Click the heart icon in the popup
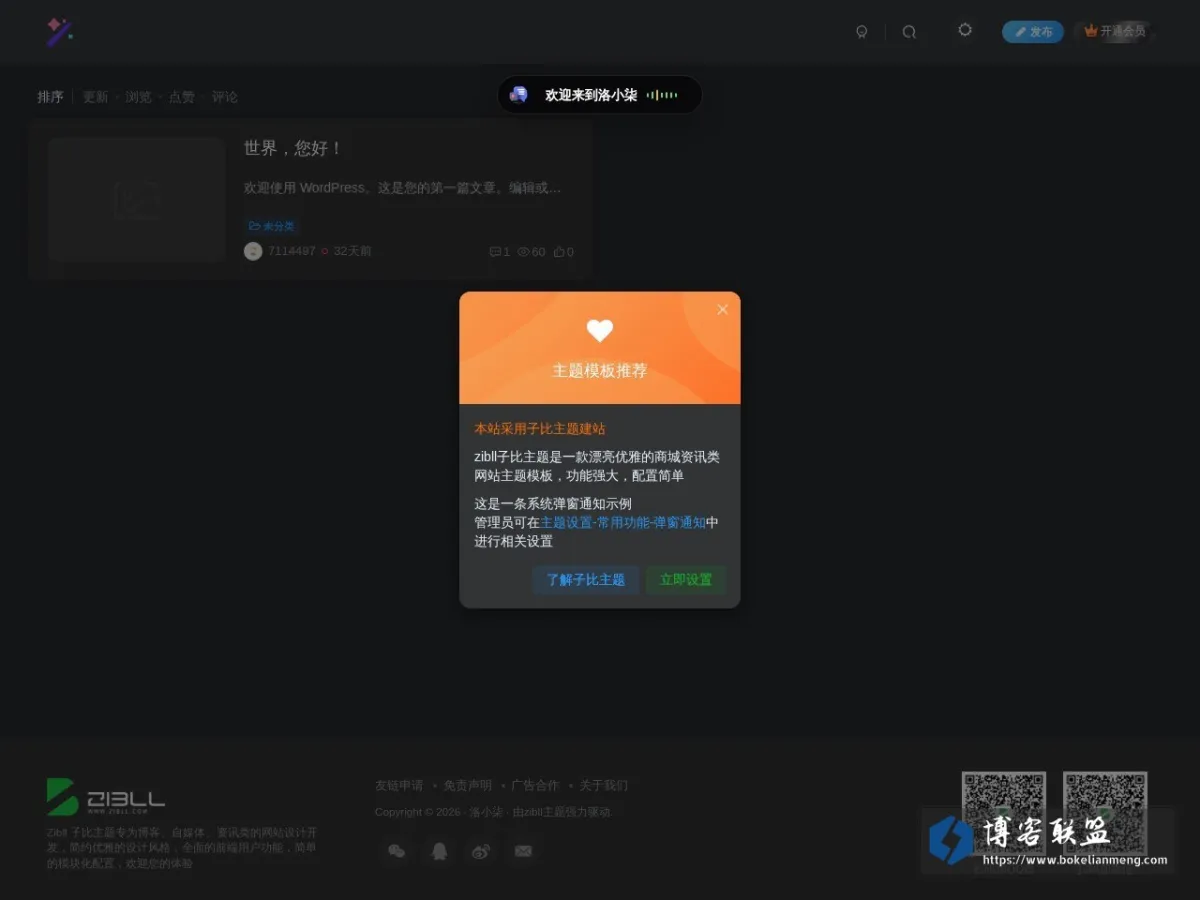Viewport: 1200px width, 900px height. pyautogui.click(x=600, y=331)
